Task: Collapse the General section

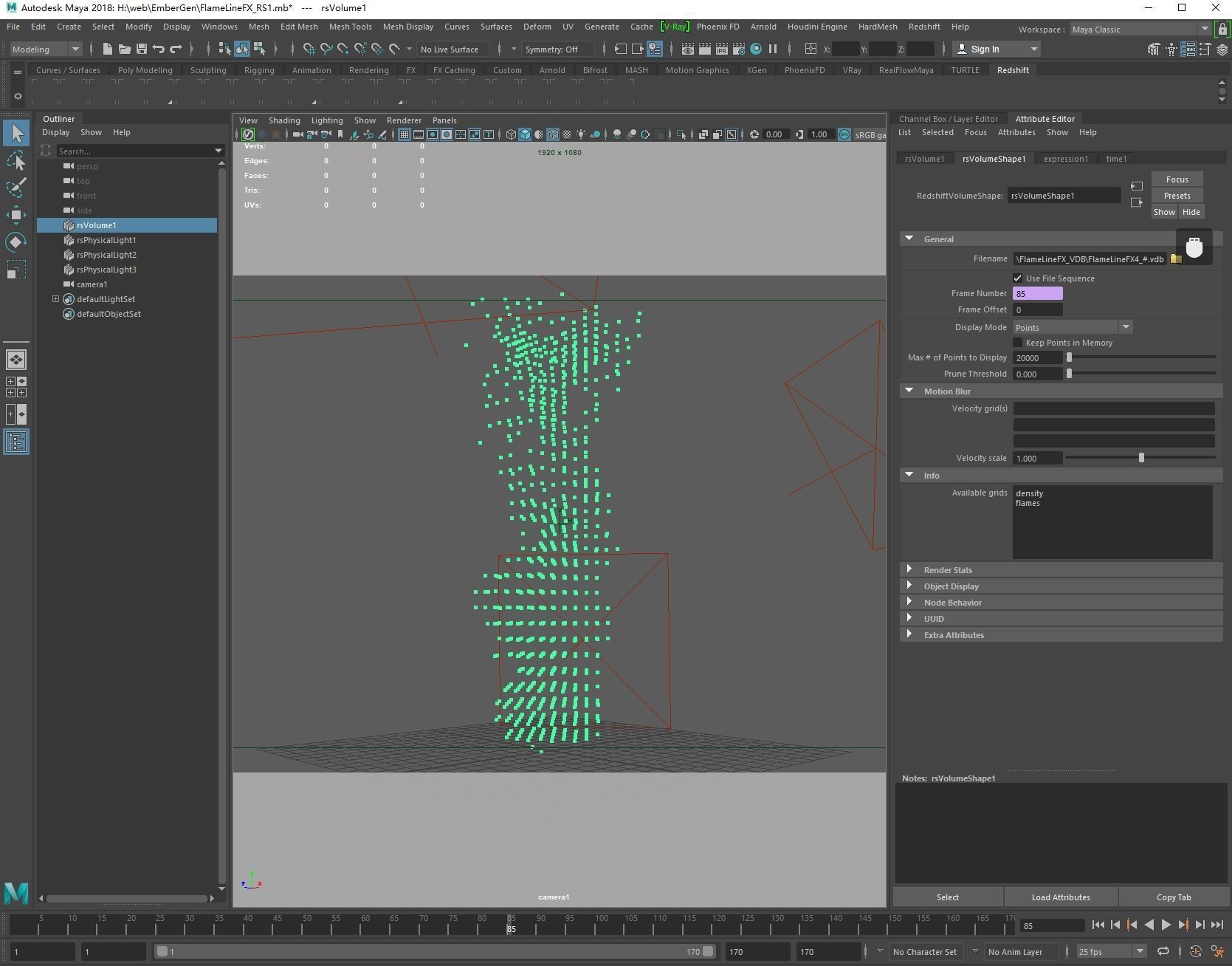Action: tap(909, 239)
